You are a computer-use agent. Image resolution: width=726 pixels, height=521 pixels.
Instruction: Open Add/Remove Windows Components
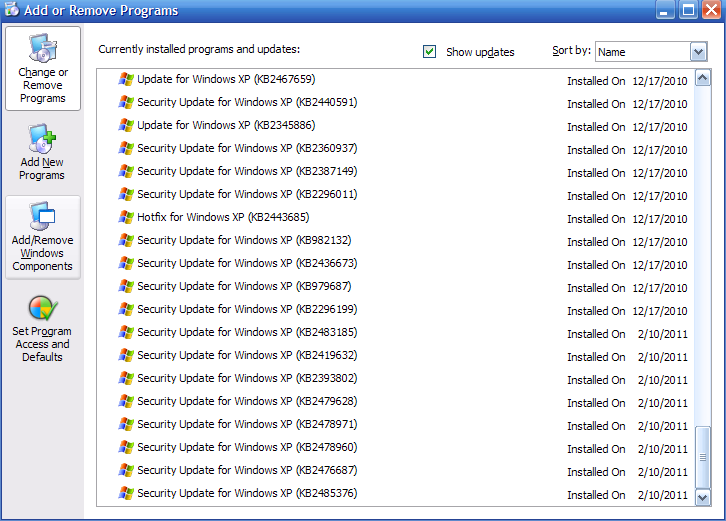43,238
